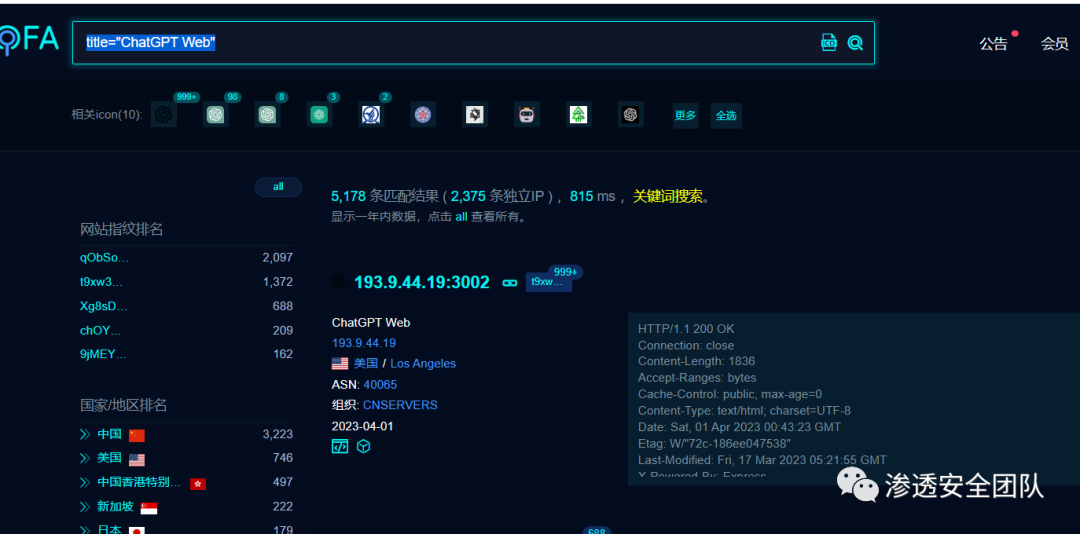Screen dimensions: 1080x534
Task: Select the 9jMEY… fingerprint row
Action: 186,354
